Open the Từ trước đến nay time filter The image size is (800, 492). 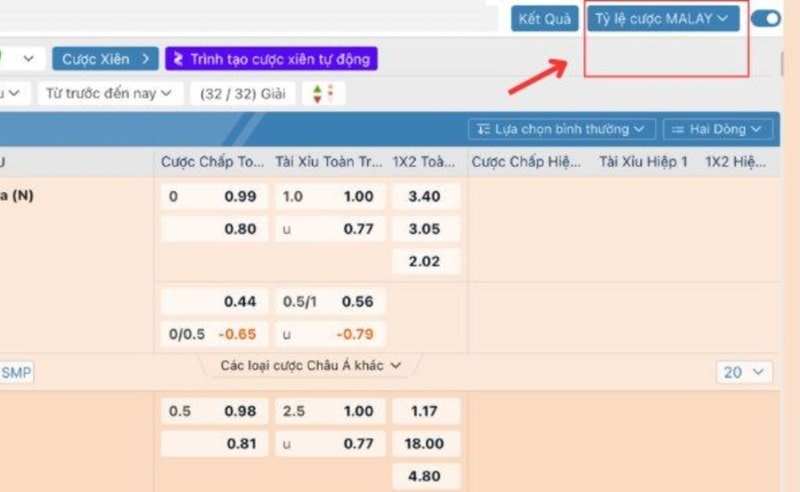pos(110,93)
